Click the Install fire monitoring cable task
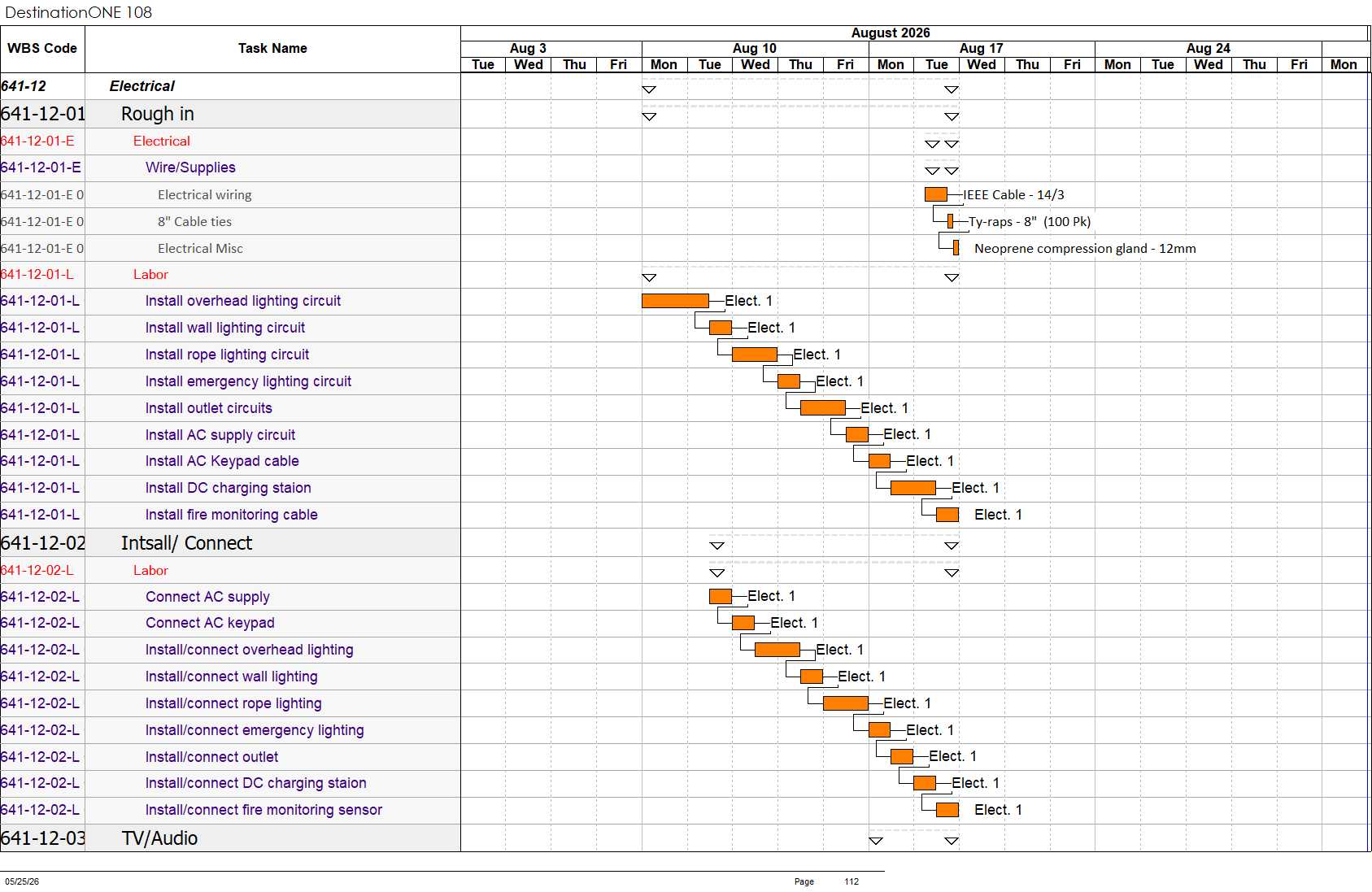 click(x=231, y=515)
